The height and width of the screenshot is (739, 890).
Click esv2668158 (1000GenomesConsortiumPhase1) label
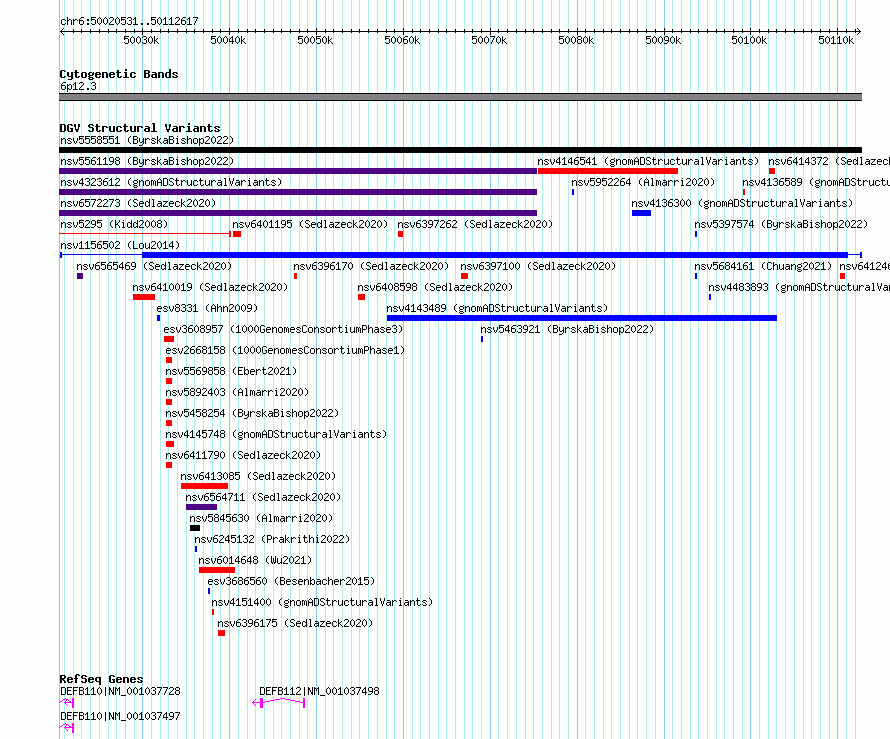(286, 350)
